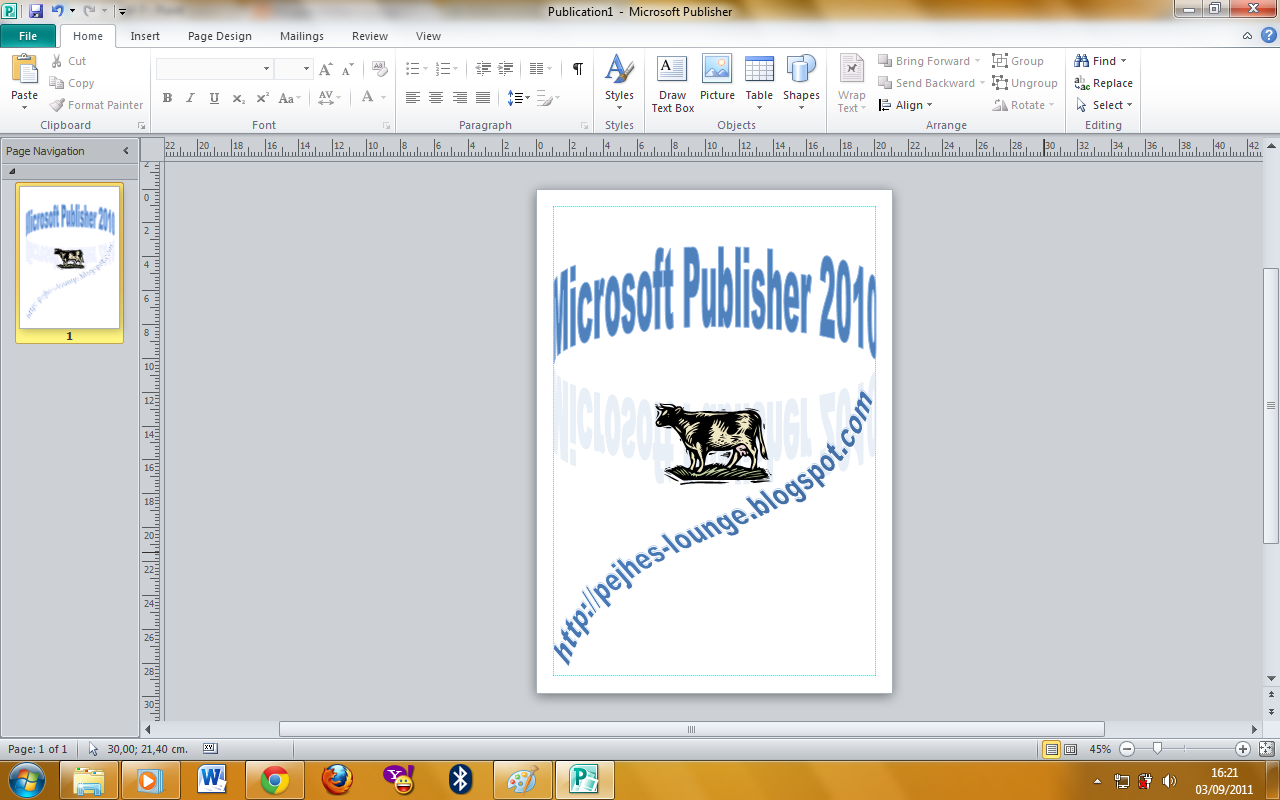Click Bring Forward
This screenshot has height=800, width=1280.
click(x=930, y=61)
